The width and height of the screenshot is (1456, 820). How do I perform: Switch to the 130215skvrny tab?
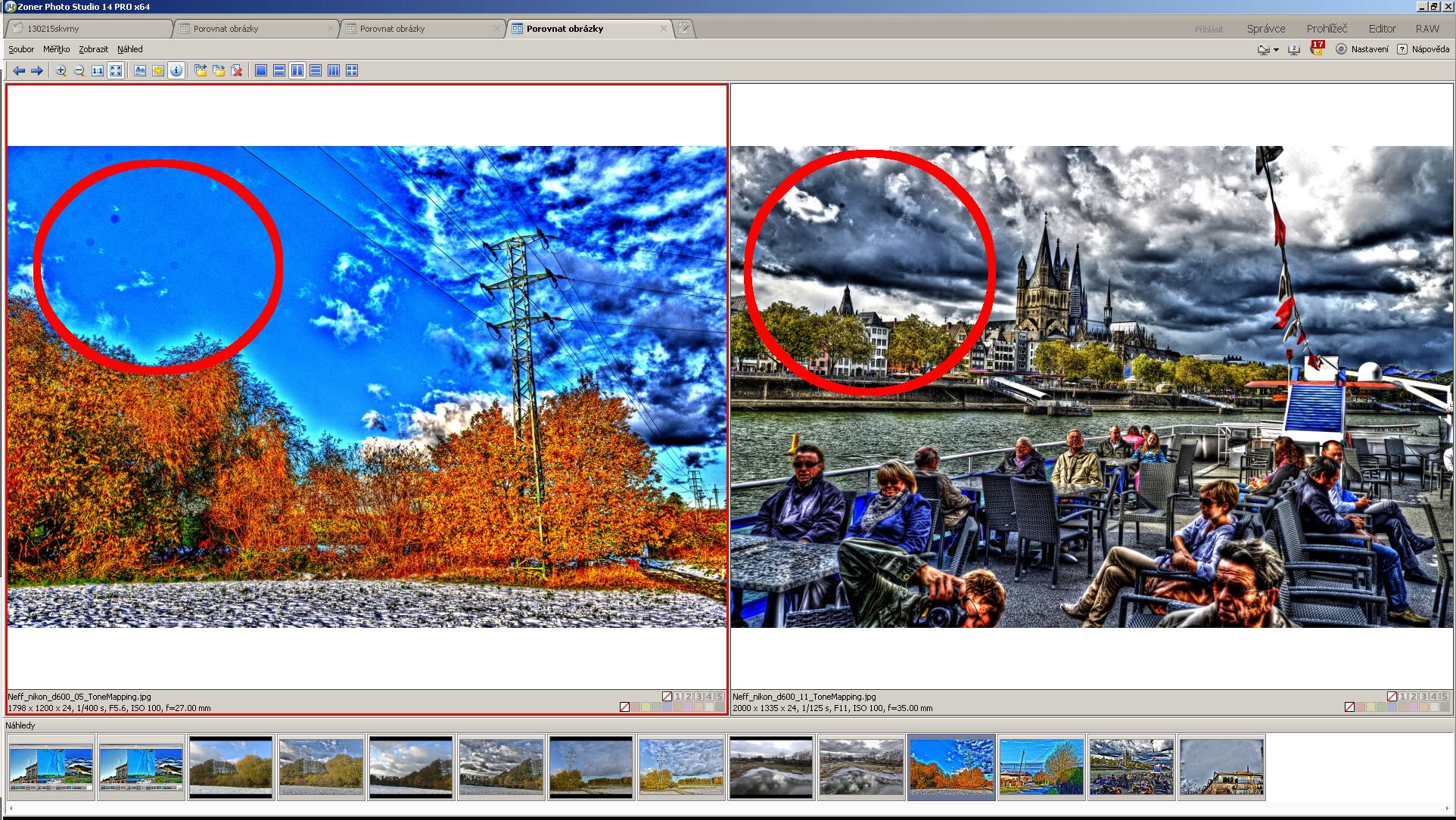pos(53,29)
